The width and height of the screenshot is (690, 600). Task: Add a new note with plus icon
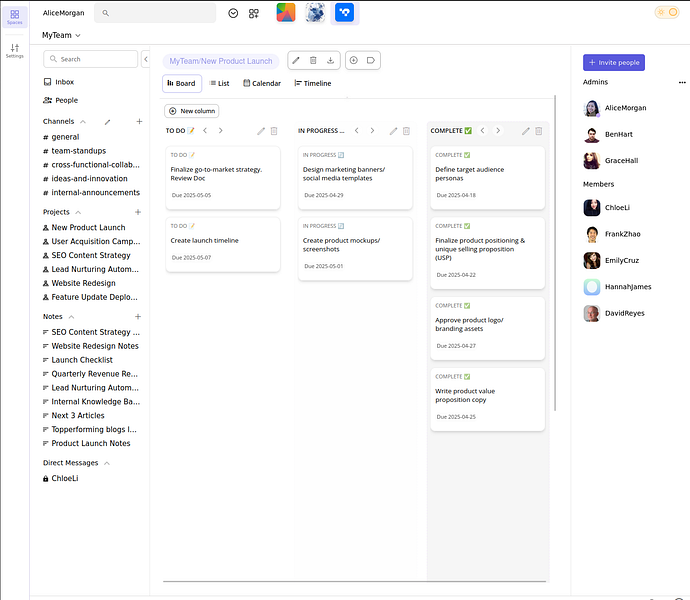point(138,317)
